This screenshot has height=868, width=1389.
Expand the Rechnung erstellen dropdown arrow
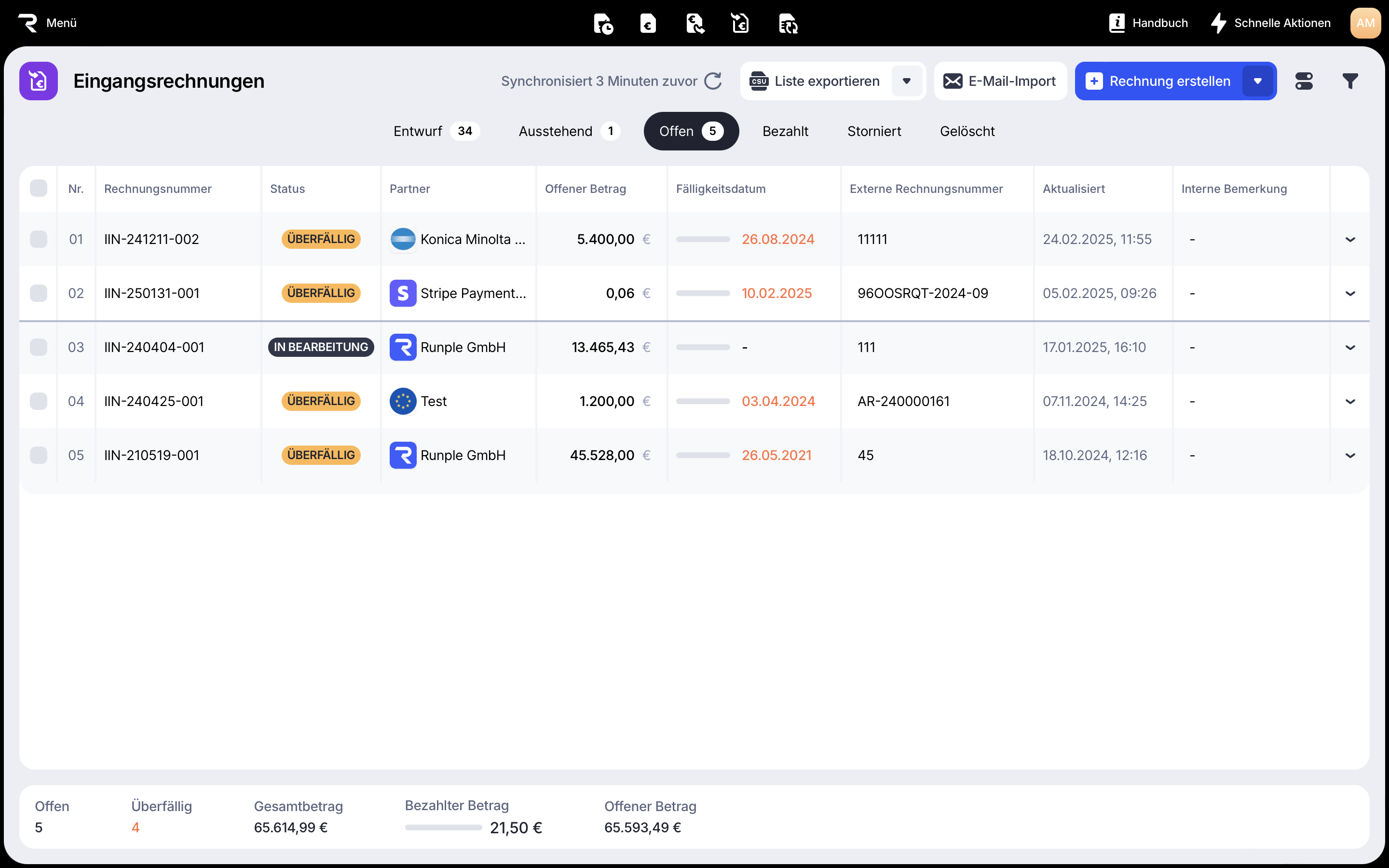pyautogui.click(x=1257, y=81)
